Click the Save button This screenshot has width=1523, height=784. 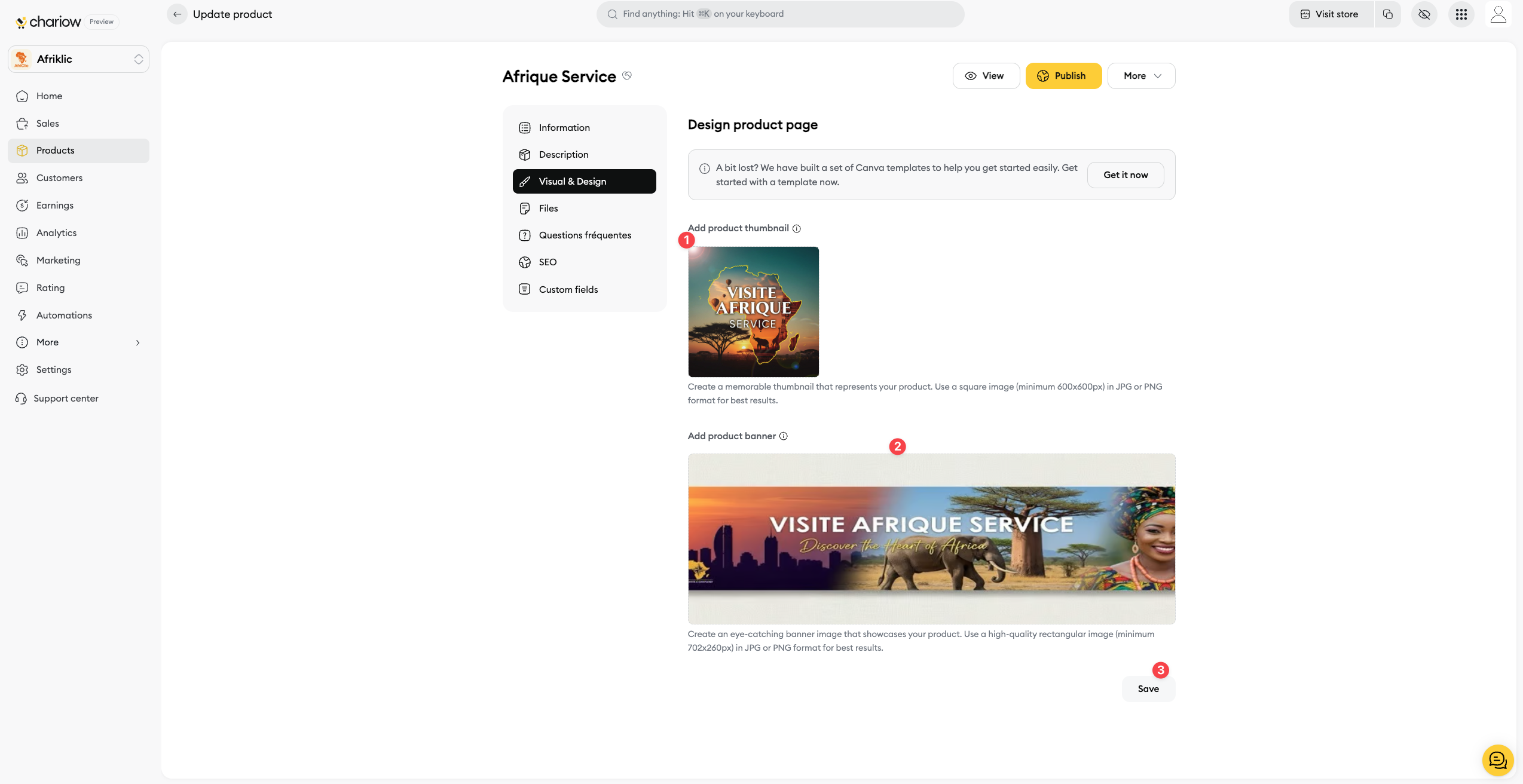click(x=1148, y=689)
